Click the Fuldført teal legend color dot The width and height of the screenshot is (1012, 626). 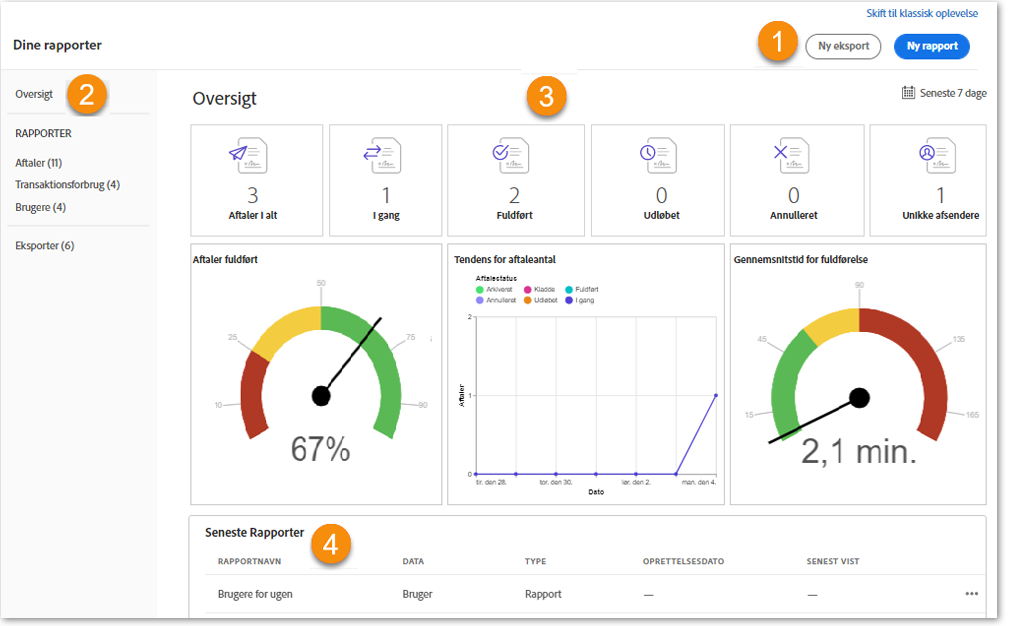tap(567, 289)
